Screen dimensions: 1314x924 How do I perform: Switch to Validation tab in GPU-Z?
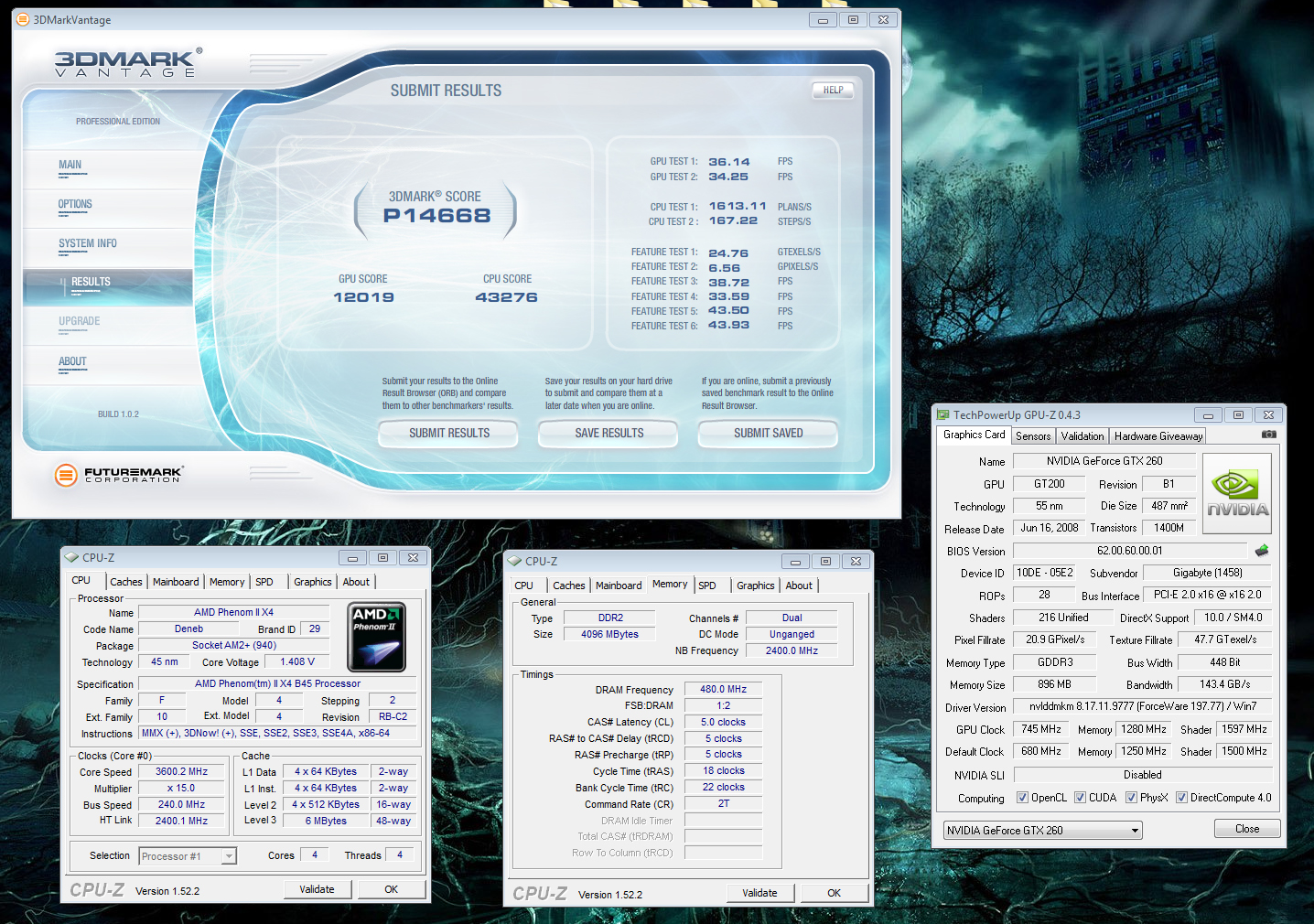[1082, 436]
